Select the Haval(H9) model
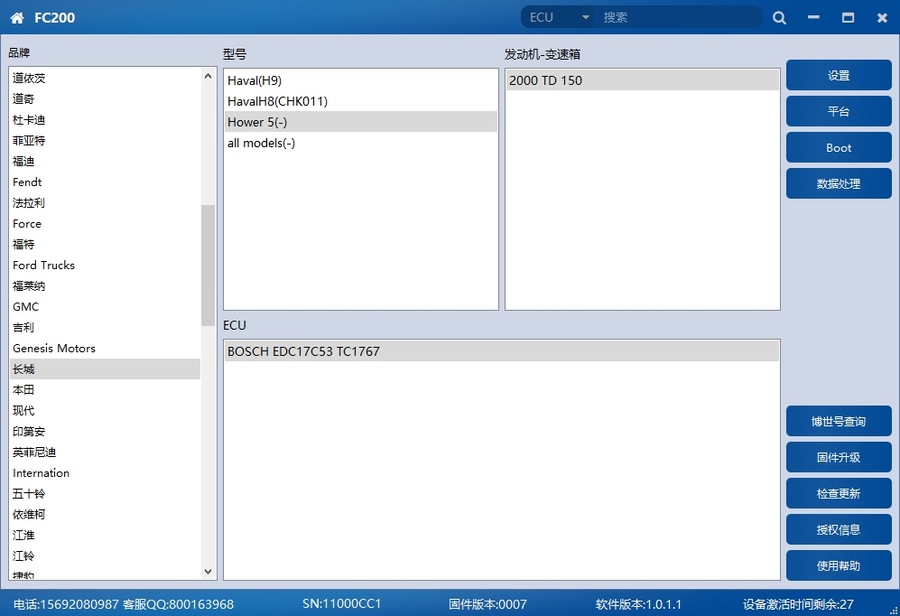The width and height of the screenshot is (900, 616). [360, 80]
